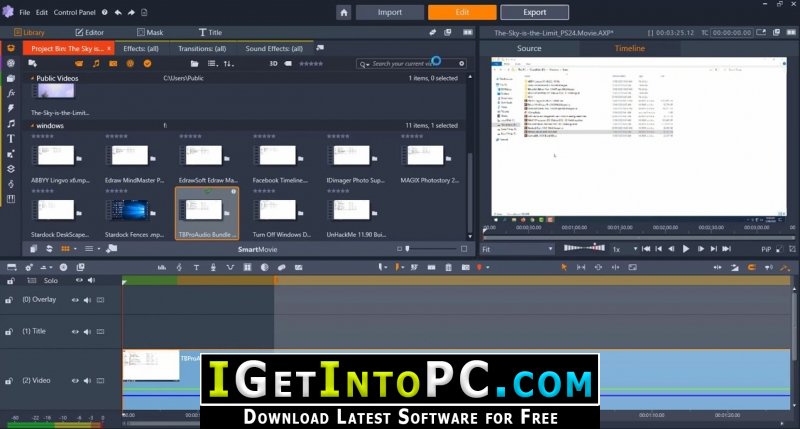Toggle the audio filter in the library toolbar
The image size is (800, 429).
96,64
